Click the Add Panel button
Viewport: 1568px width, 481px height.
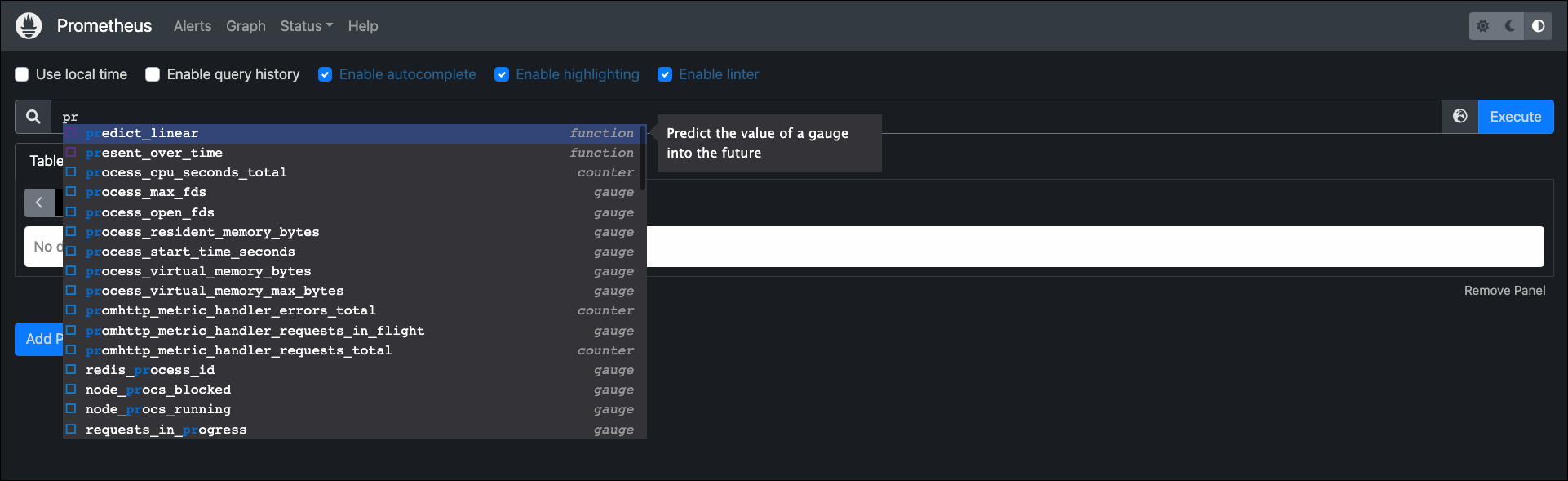click(x=39, y=339)
